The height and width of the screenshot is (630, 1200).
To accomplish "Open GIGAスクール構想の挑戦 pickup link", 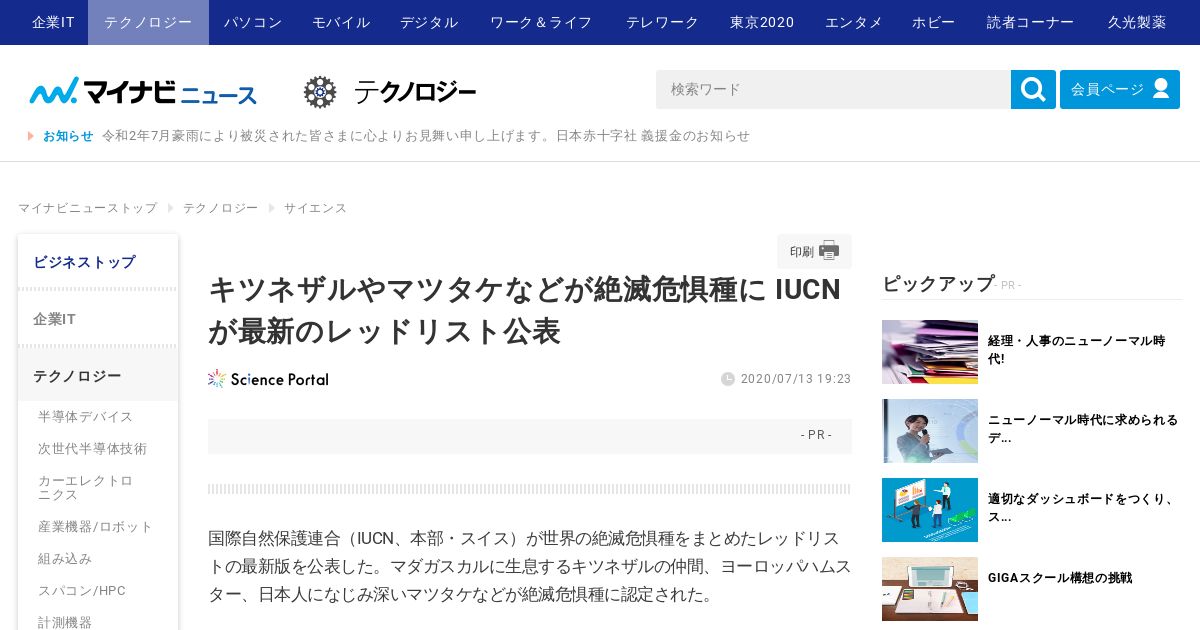I will tap(1060, 578).
